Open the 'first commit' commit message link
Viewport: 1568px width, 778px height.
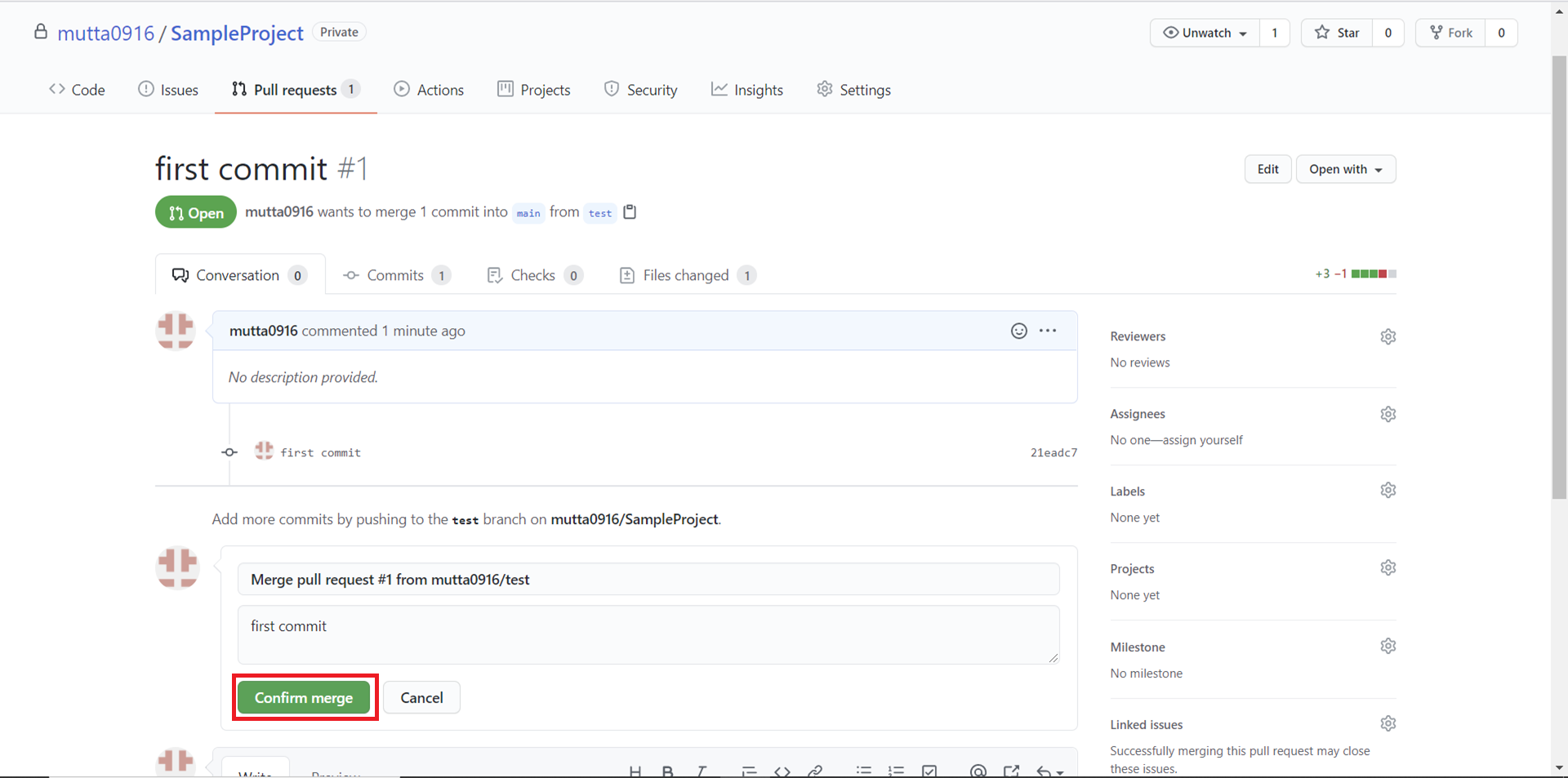tap(320, 452)
